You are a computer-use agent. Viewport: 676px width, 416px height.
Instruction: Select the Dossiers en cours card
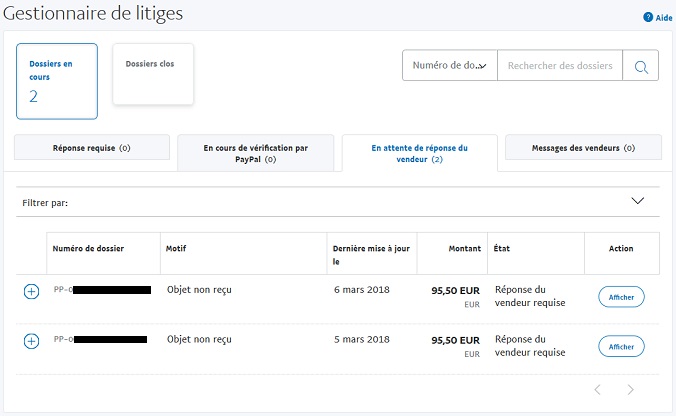57,81
